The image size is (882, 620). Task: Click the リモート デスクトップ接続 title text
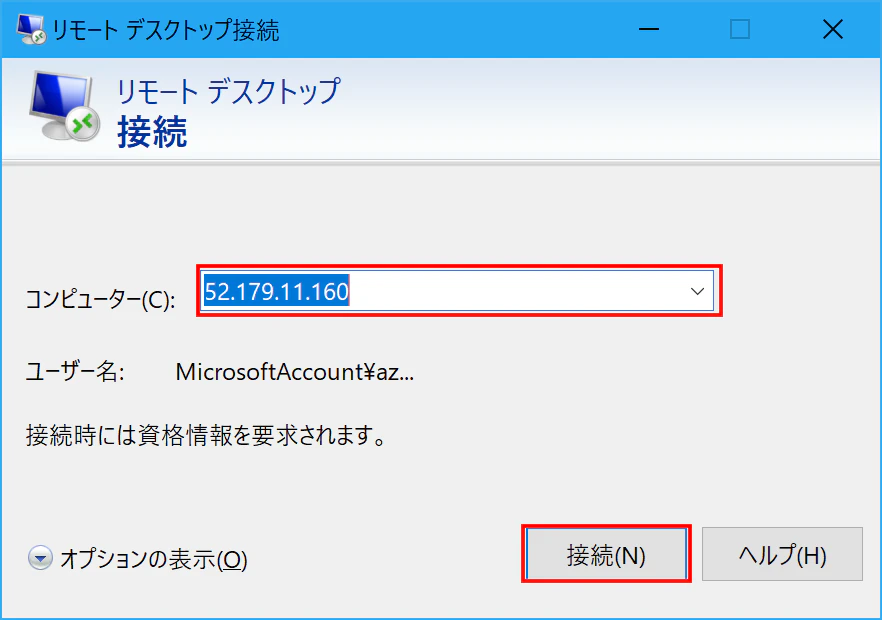pyautogui.click(x=166, y=30)
